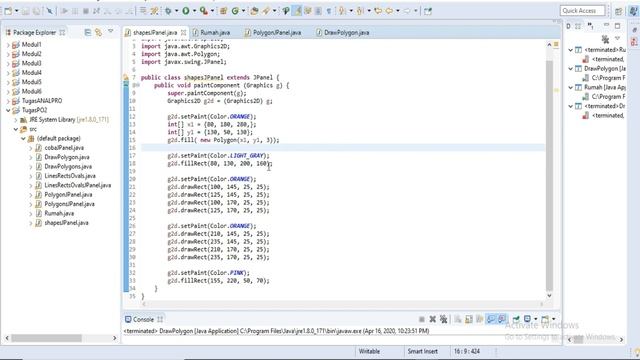Click the Smart Insert status bar field
Image resolution: width=640 pixels, height=360 pixels.
(422, 351)
